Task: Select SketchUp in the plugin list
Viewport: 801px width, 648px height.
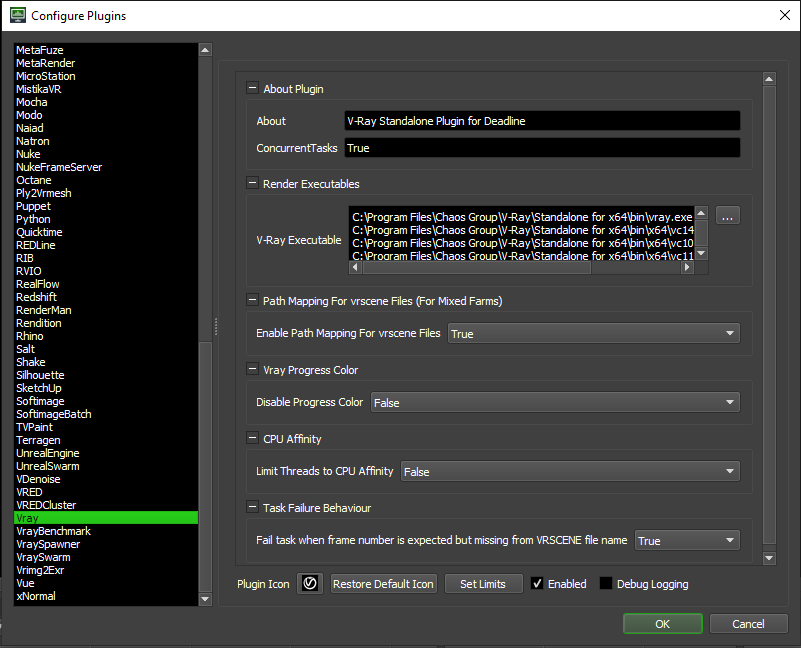Action: 106,388
